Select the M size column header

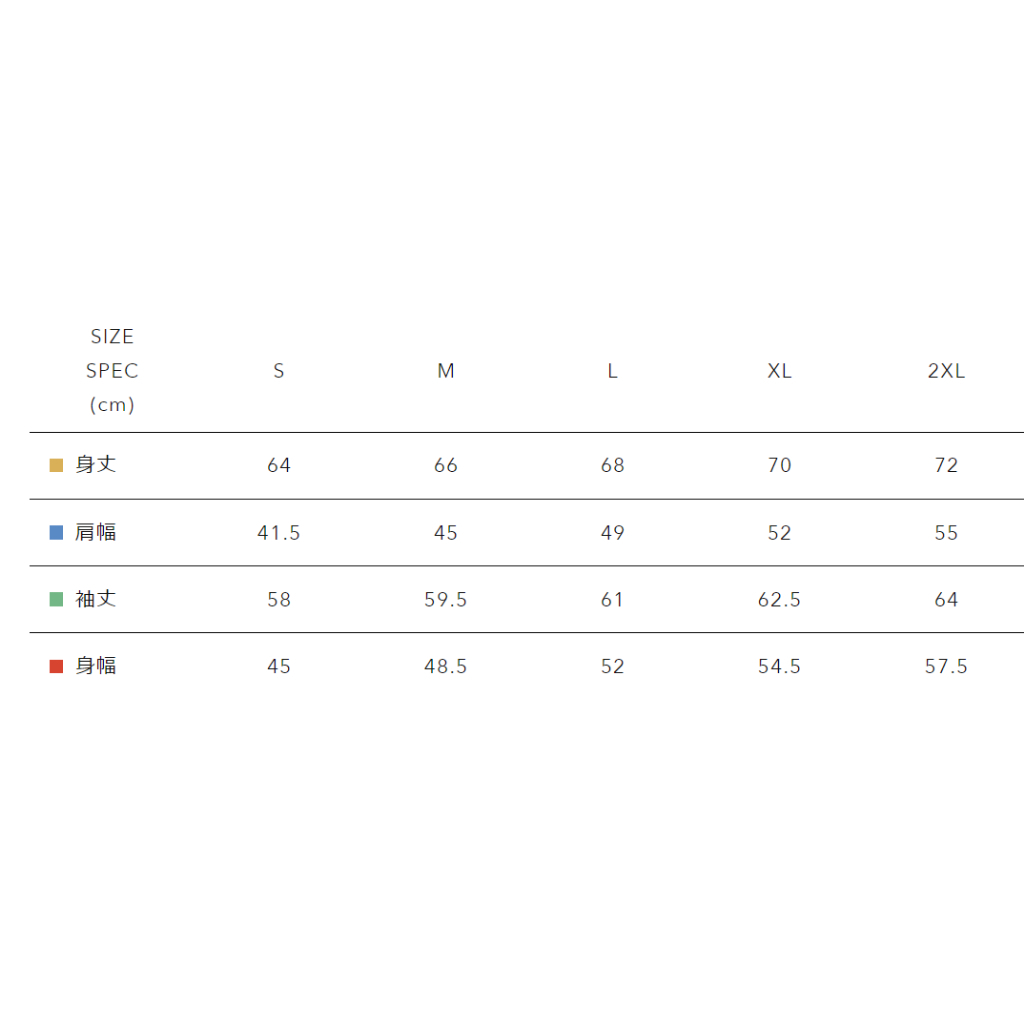pos(446,371)
